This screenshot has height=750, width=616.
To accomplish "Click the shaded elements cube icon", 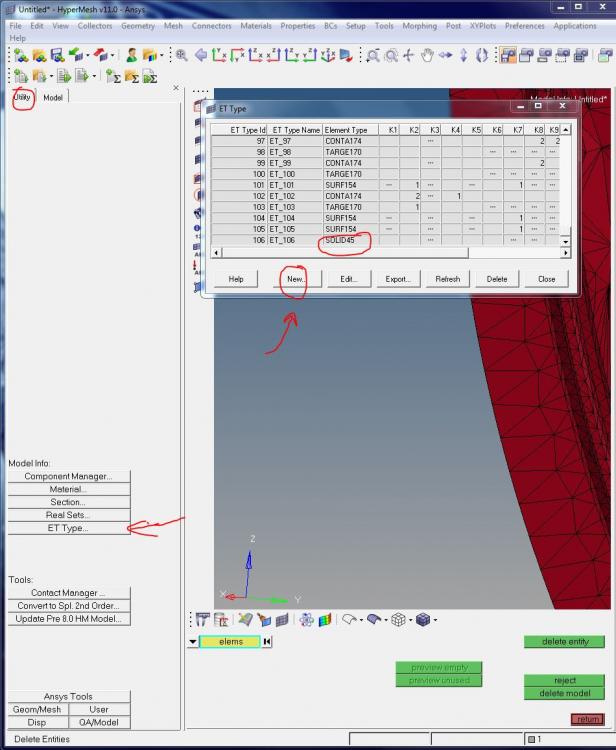I will click(423, 620).
